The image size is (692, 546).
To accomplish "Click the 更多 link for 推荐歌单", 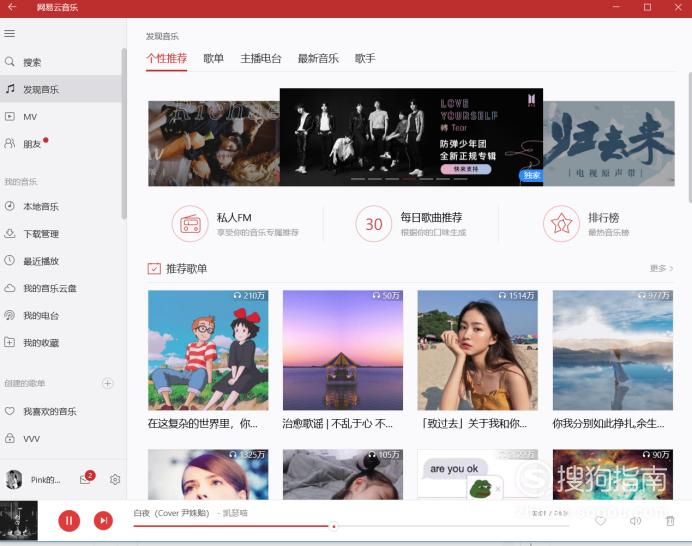I will click(x=661, y=268).
